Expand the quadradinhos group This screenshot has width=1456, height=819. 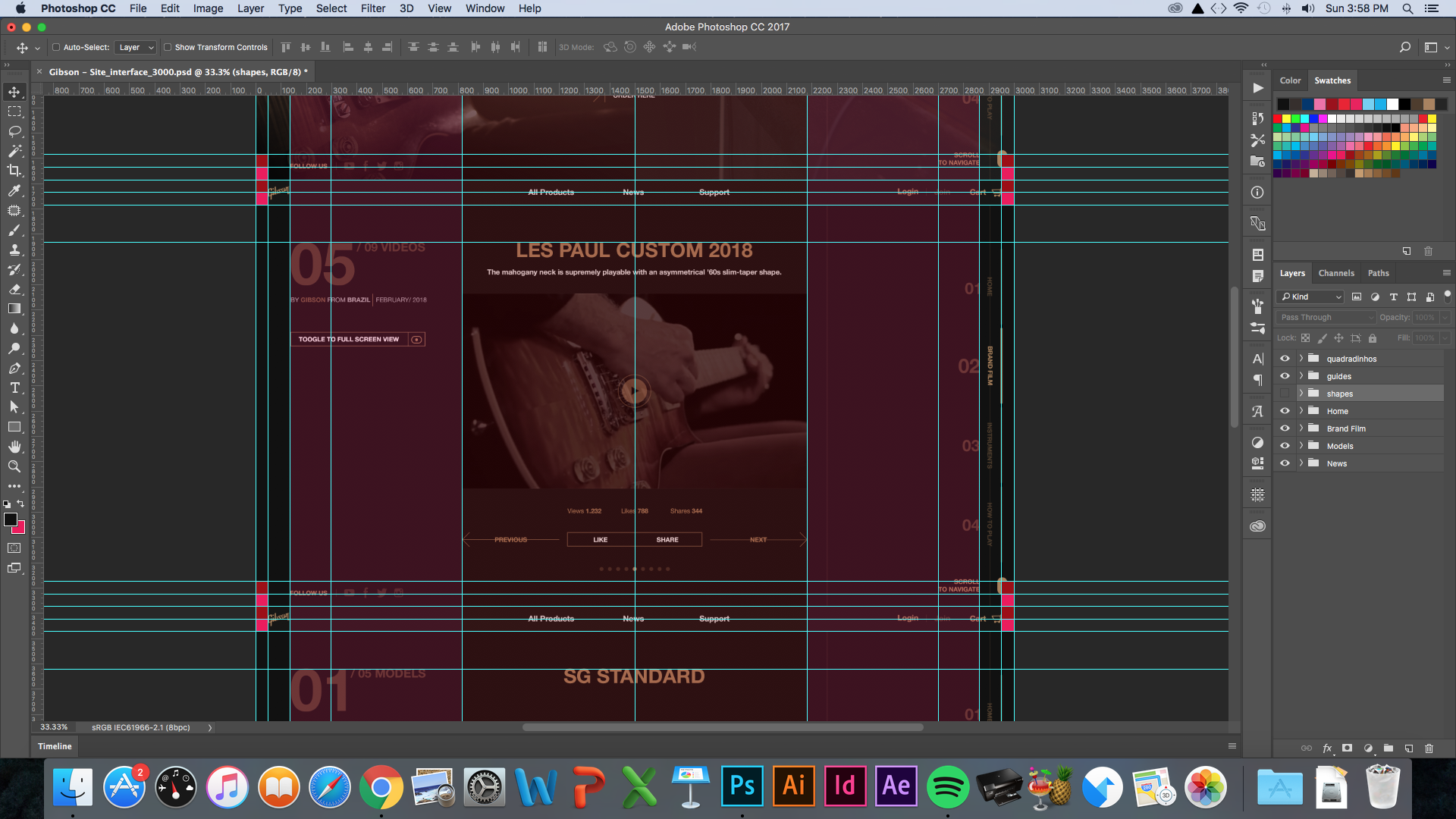click(1301, 359)
